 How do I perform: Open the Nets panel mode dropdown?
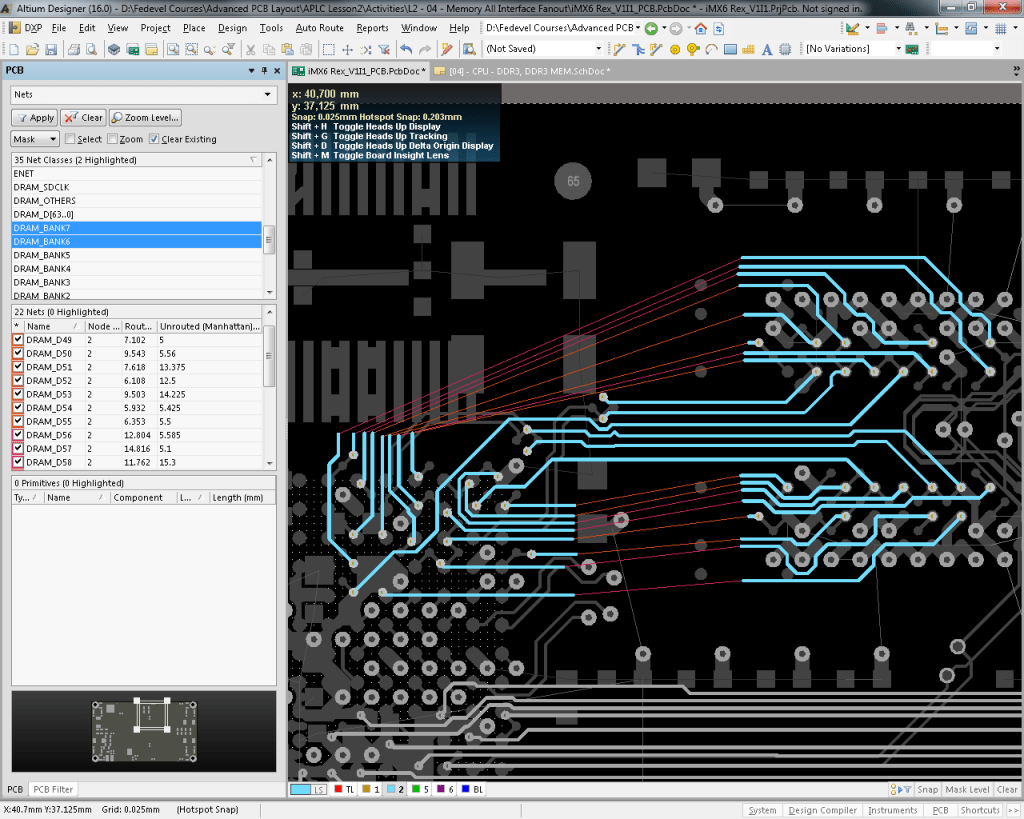[267, 94]
